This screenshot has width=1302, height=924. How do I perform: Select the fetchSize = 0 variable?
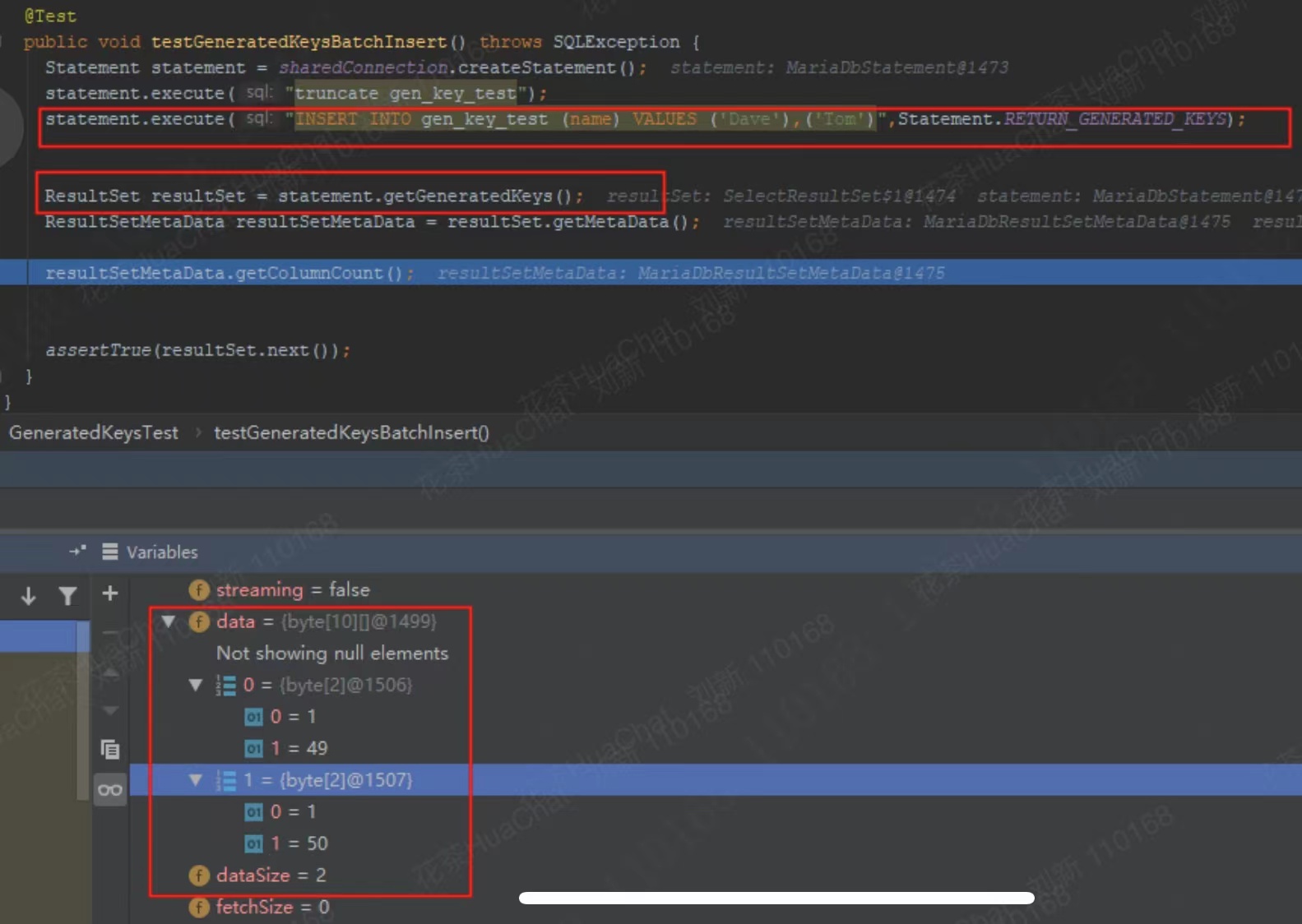point(271,907)
